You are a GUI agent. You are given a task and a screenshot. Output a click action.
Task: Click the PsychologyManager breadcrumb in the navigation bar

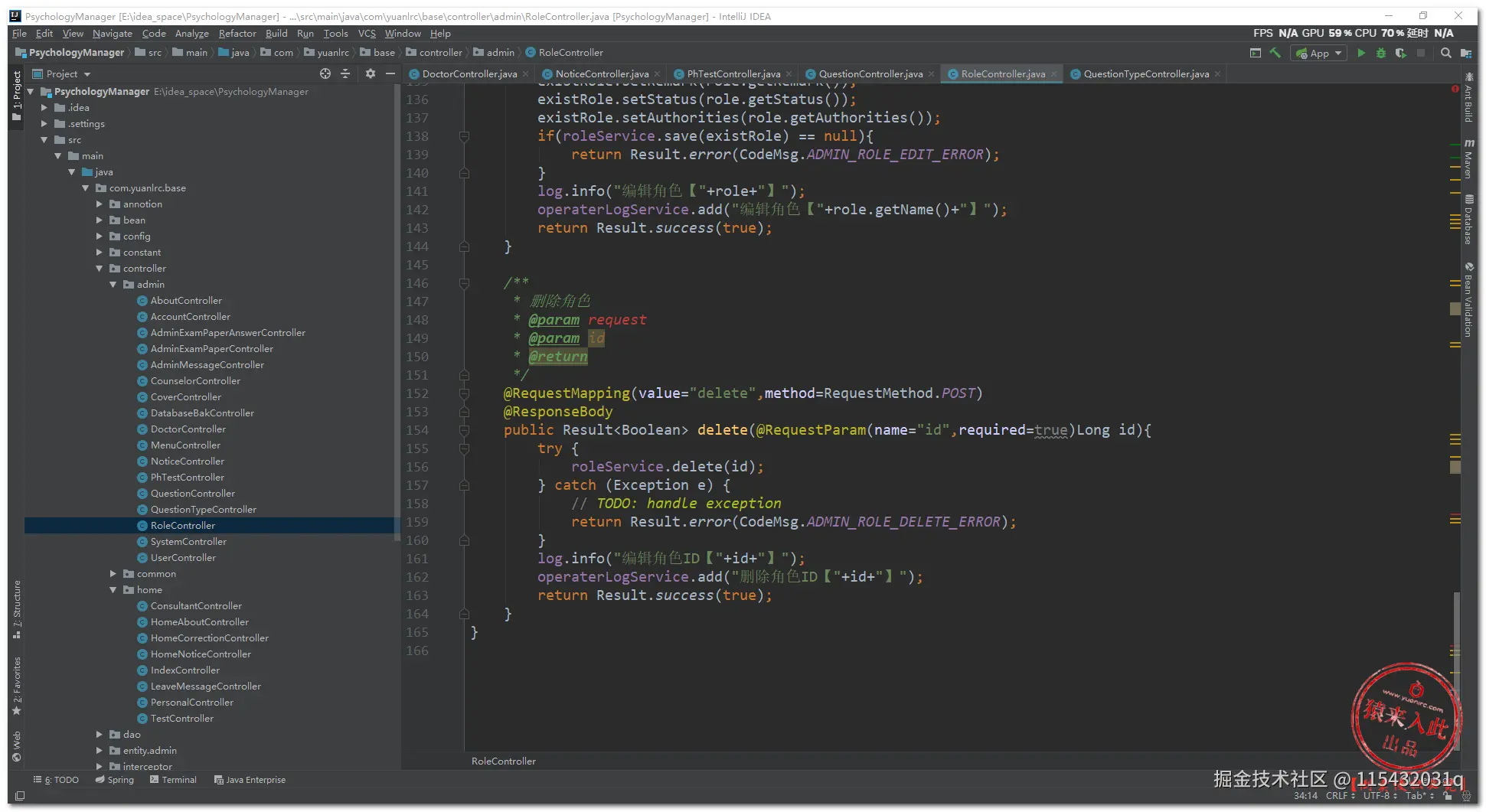[70, 53]
